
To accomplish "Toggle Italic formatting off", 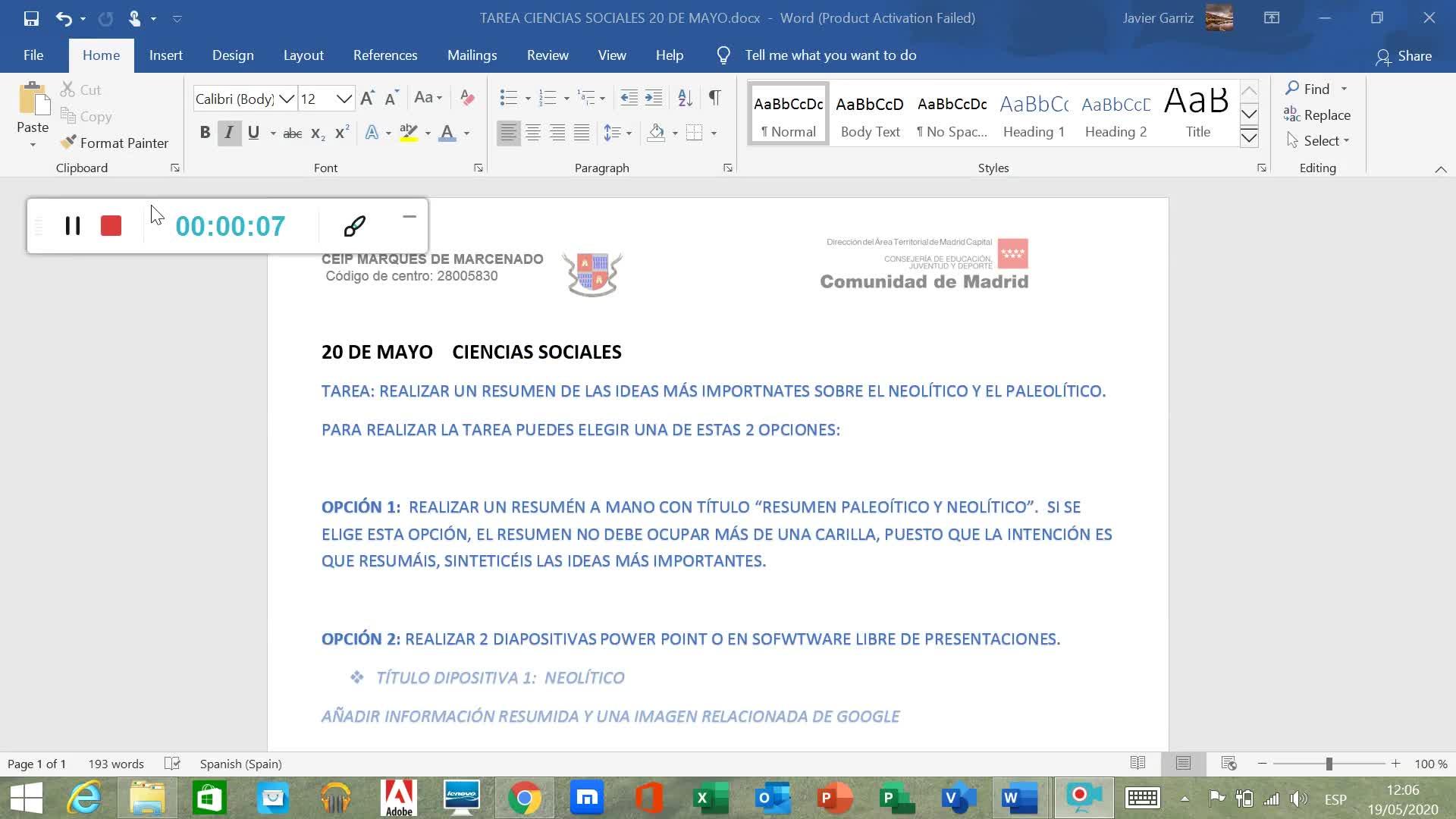I will 229,133.
